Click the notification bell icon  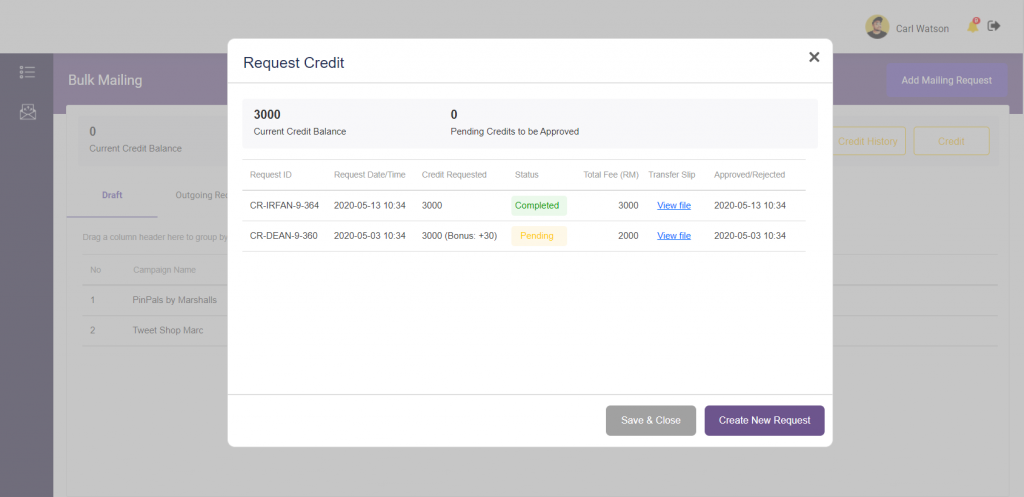click(972, 27)
